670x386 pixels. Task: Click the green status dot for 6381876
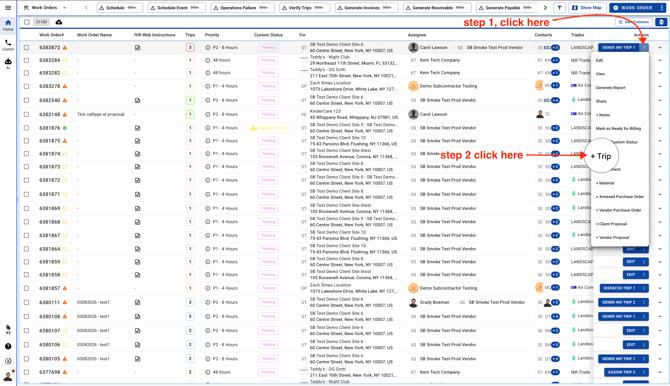click(x=65, y=128)
